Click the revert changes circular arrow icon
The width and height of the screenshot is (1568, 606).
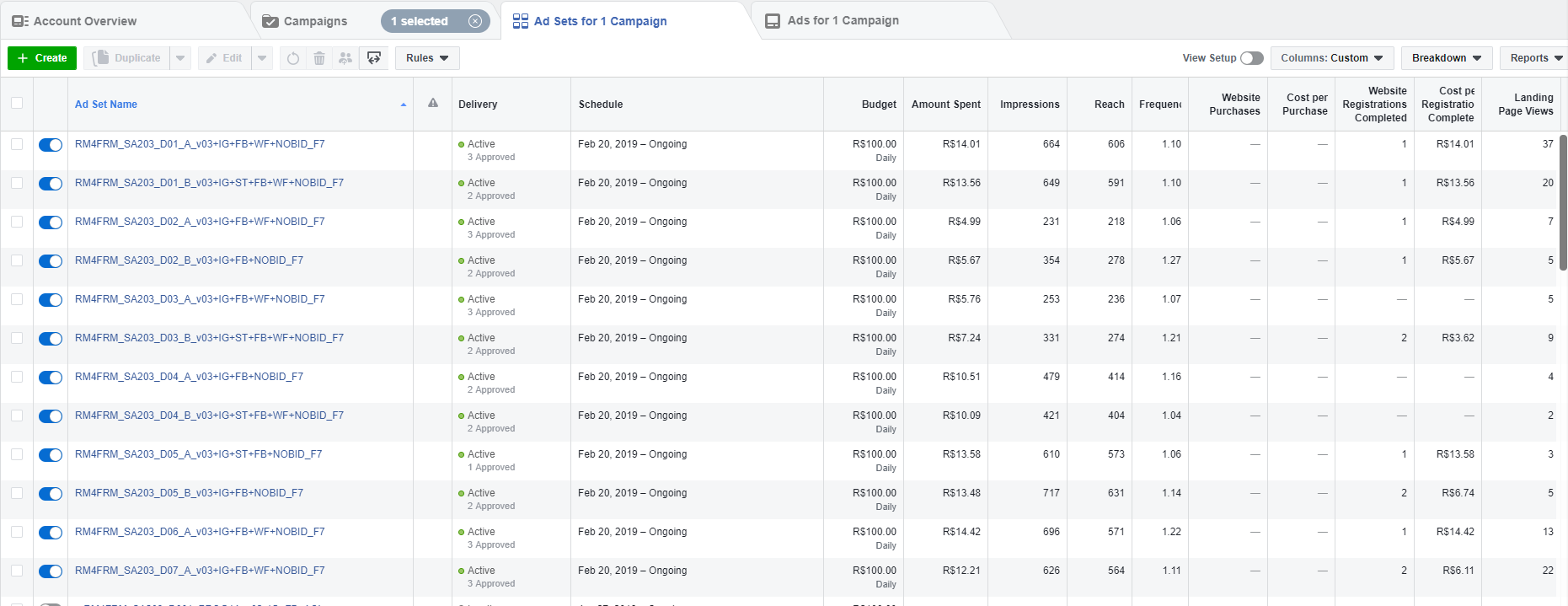[293, 58]
